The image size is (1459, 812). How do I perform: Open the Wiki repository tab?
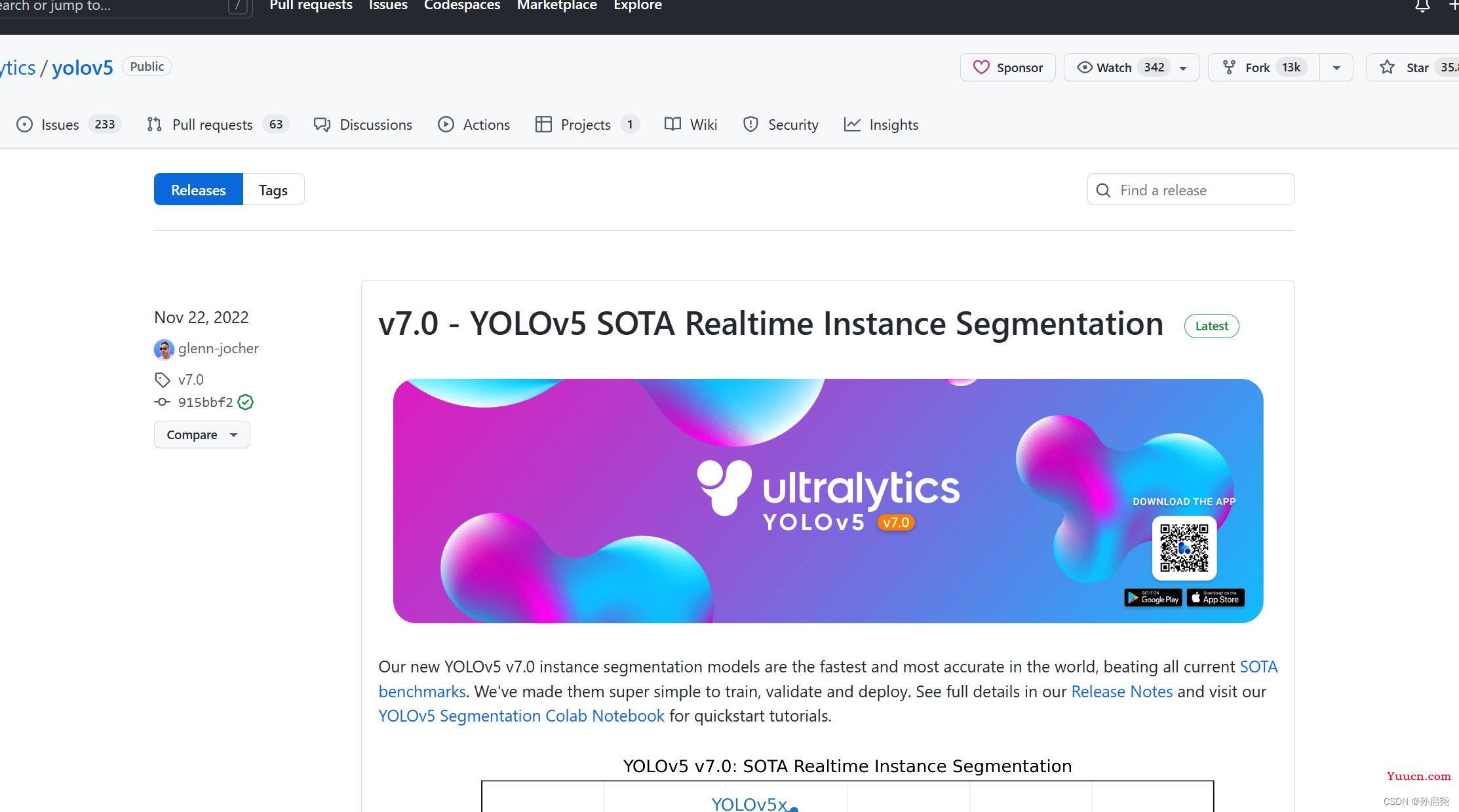point(691,125)
